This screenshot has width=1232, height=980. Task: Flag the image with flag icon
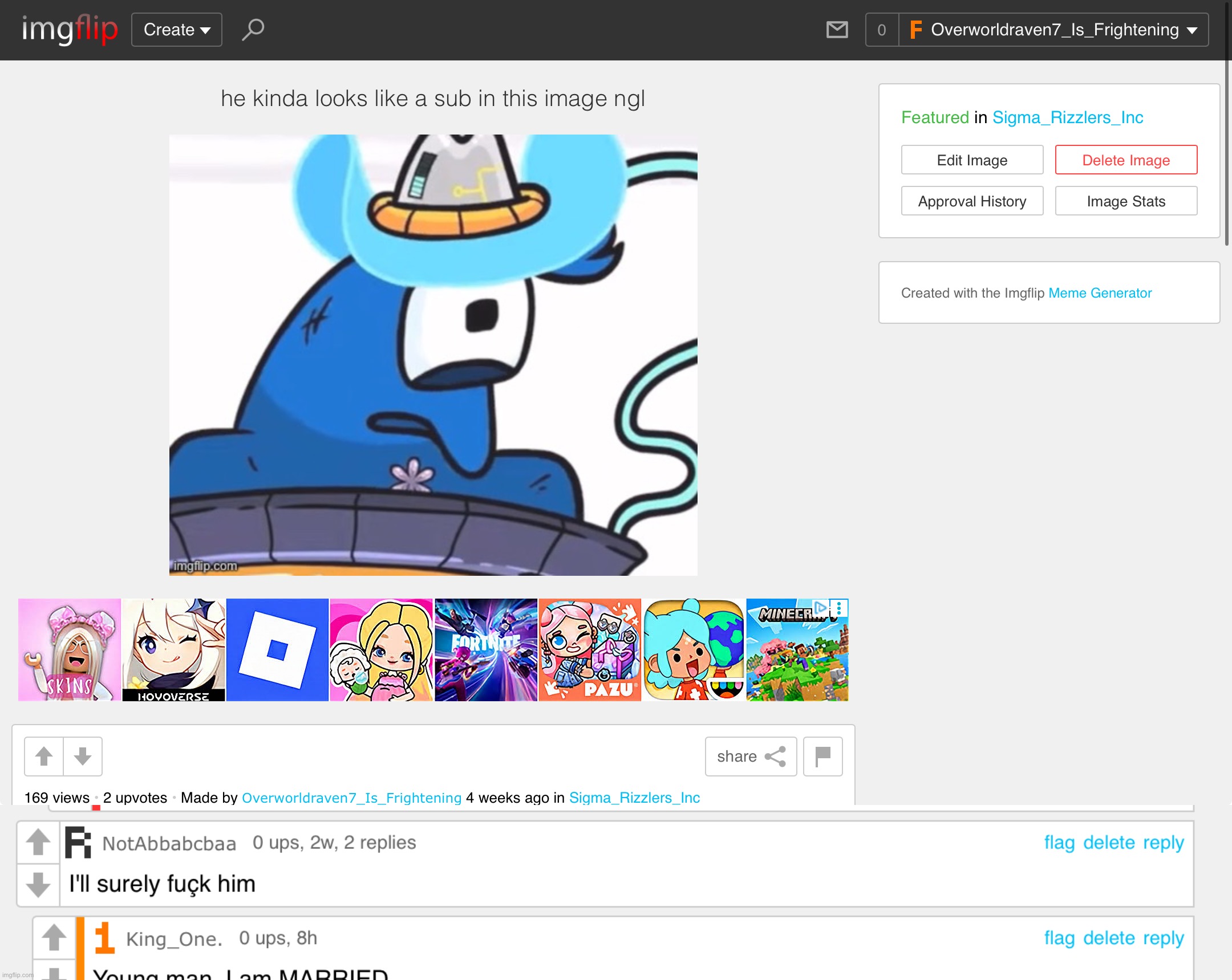point(822,756)
